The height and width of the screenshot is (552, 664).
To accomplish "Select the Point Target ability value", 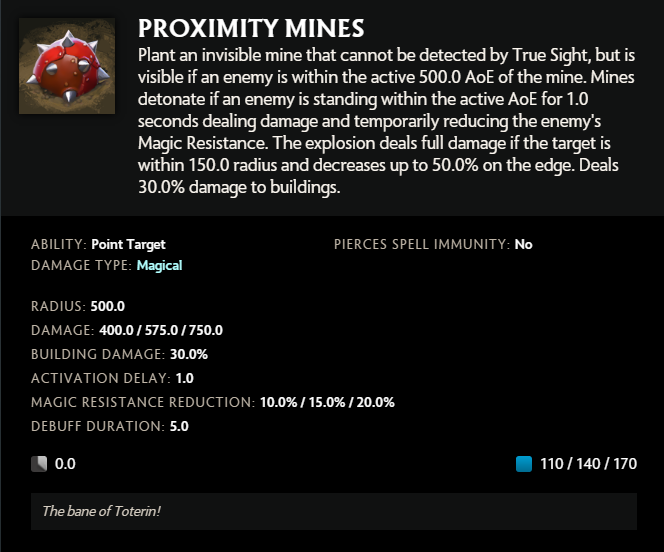I will [x=128, y=244].
